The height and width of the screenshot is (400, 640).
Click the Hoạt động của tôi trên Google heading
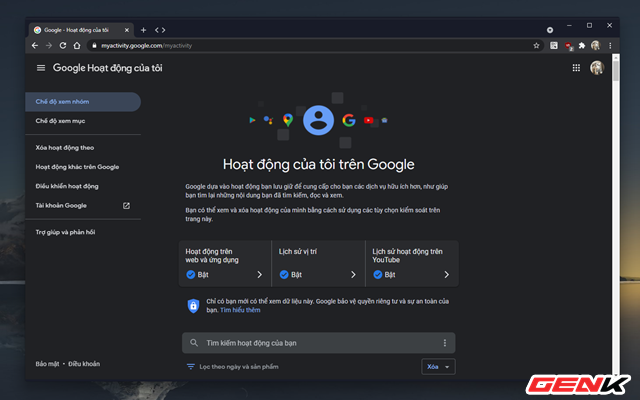[318, 164]
